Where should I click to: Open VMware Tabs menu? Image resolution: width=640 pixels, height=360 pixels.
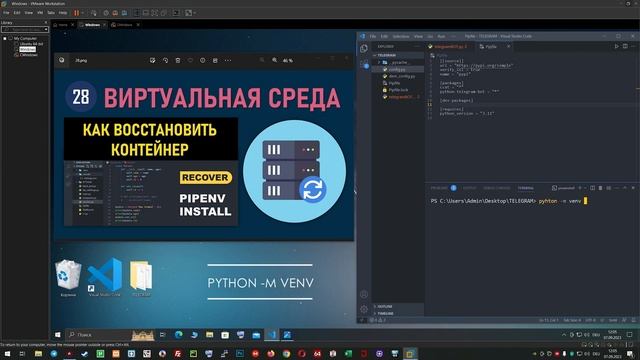(51, 13)
